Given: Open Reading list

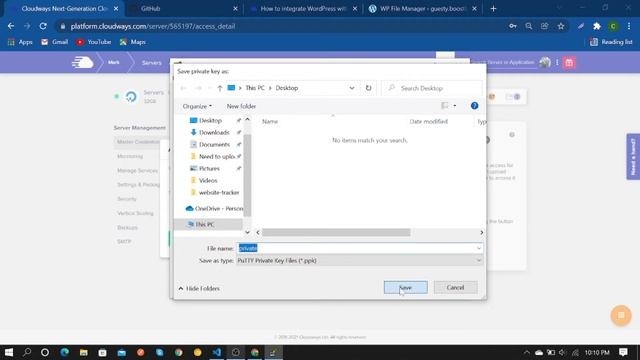Looking at the screenshot, I should tap(611, 42).
